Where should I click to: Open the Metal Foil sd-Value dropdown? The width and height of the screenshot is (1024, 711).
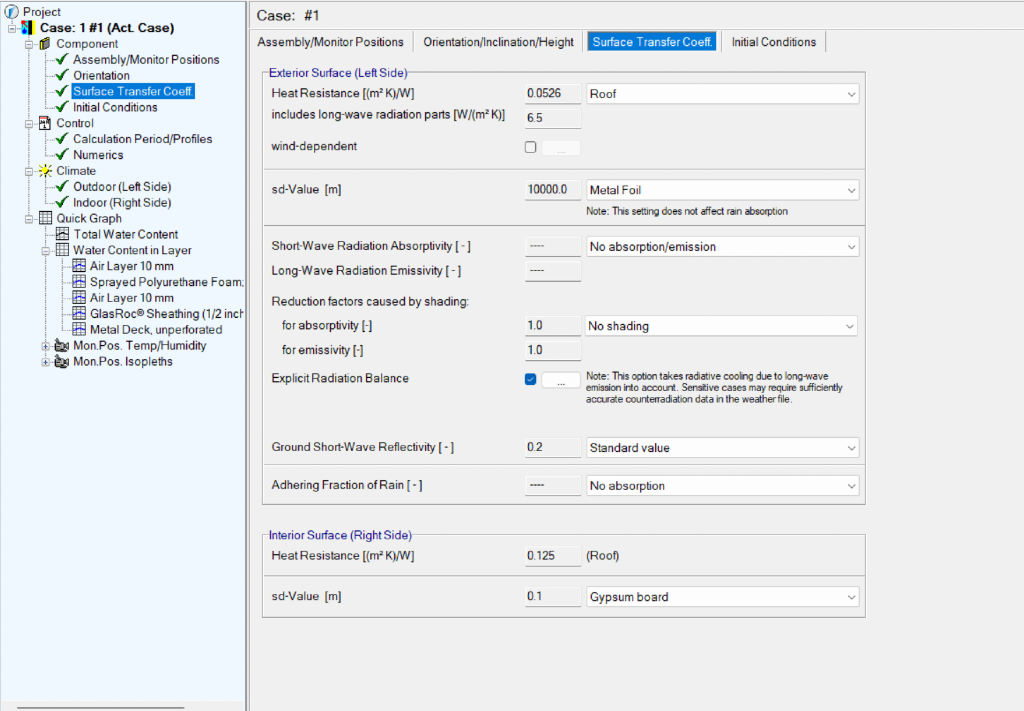pos(722,190)
